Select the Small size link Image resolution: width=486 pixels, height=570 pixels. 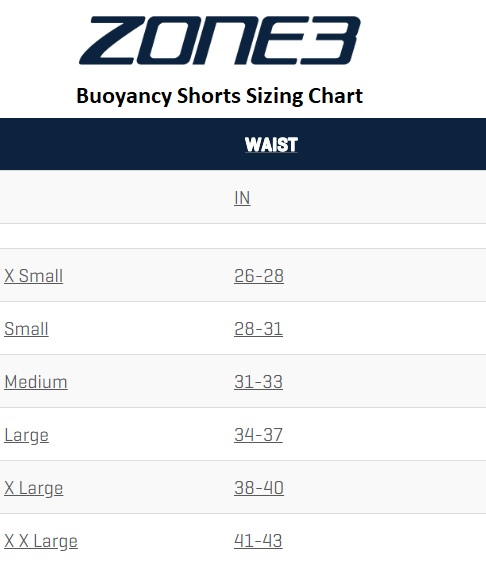click(x=26, y=329)
